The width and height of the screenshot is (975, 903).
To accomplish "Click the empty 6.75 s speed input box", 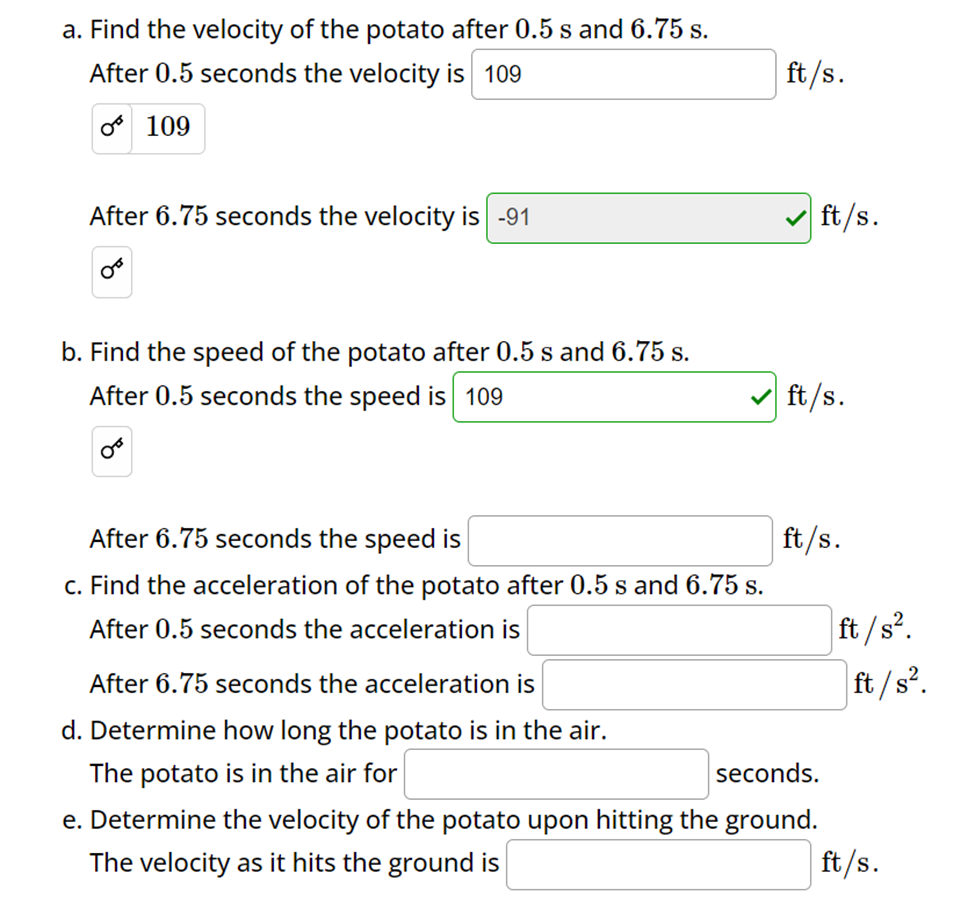I will click(x=619, y=539).
